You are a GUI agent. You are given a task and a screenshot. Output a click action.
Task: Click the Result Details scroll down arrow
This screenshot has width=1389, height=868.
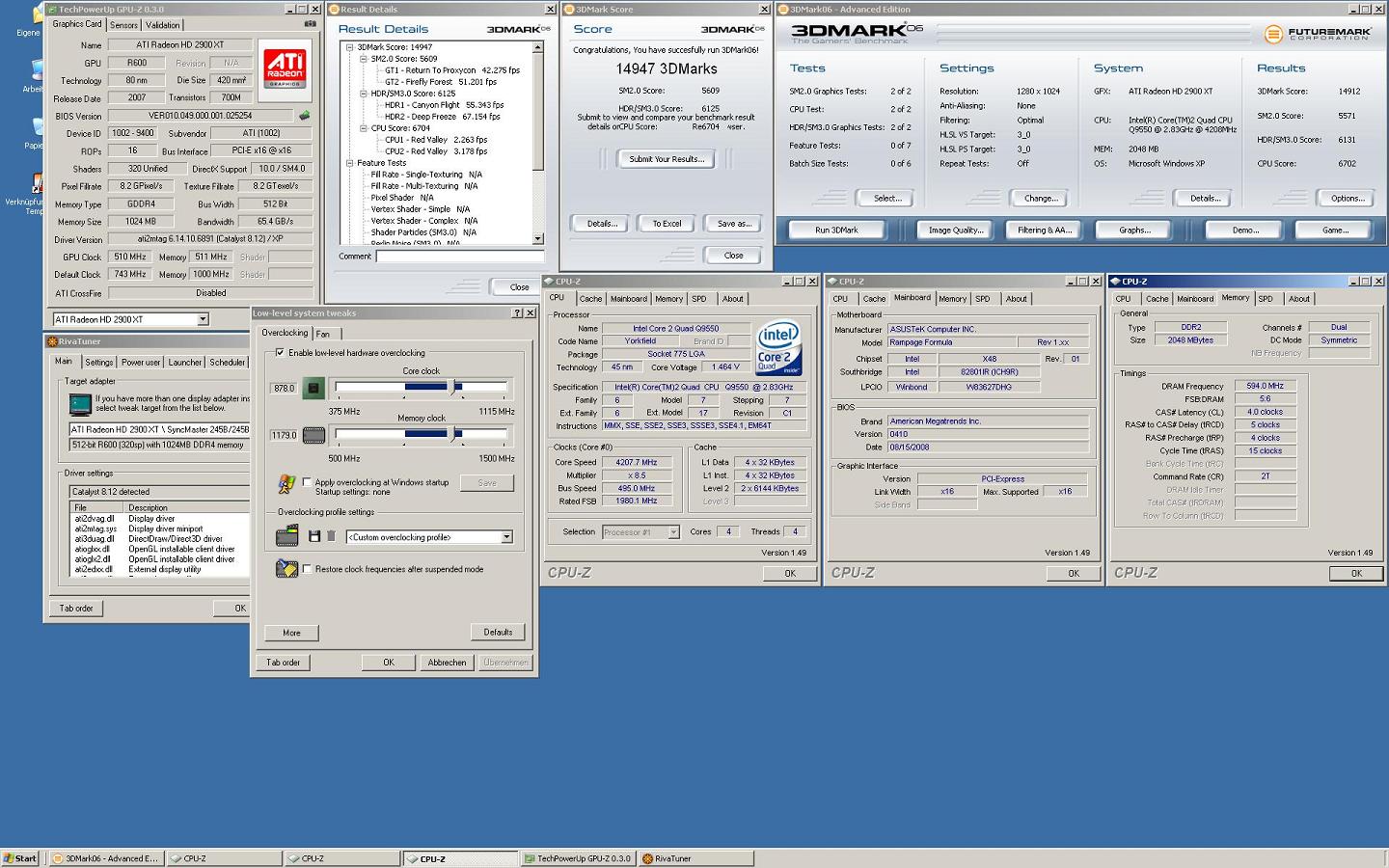[538, 238]
